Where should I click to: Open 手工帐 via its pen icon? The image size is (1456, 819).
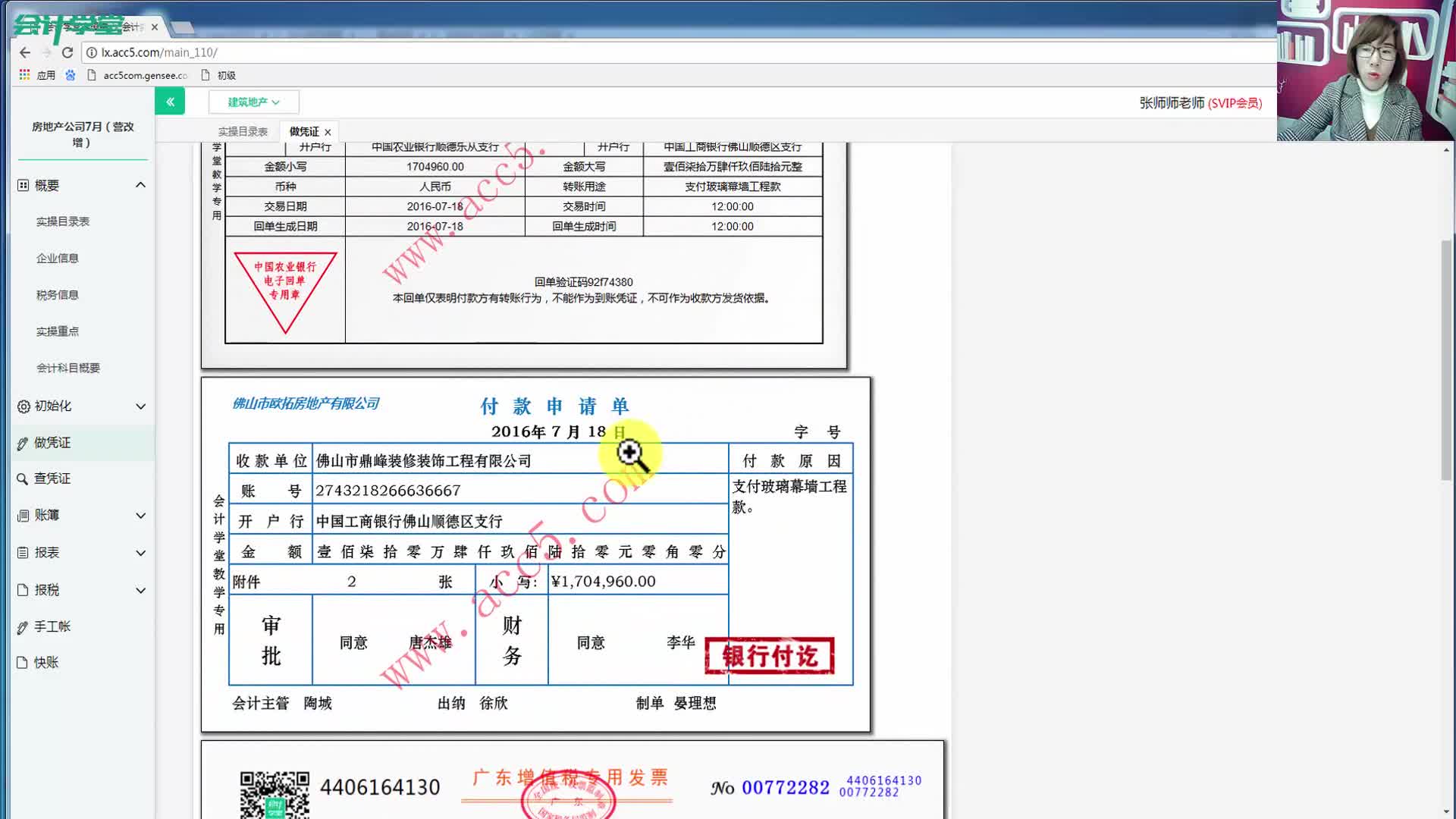[x=23, y=626]
